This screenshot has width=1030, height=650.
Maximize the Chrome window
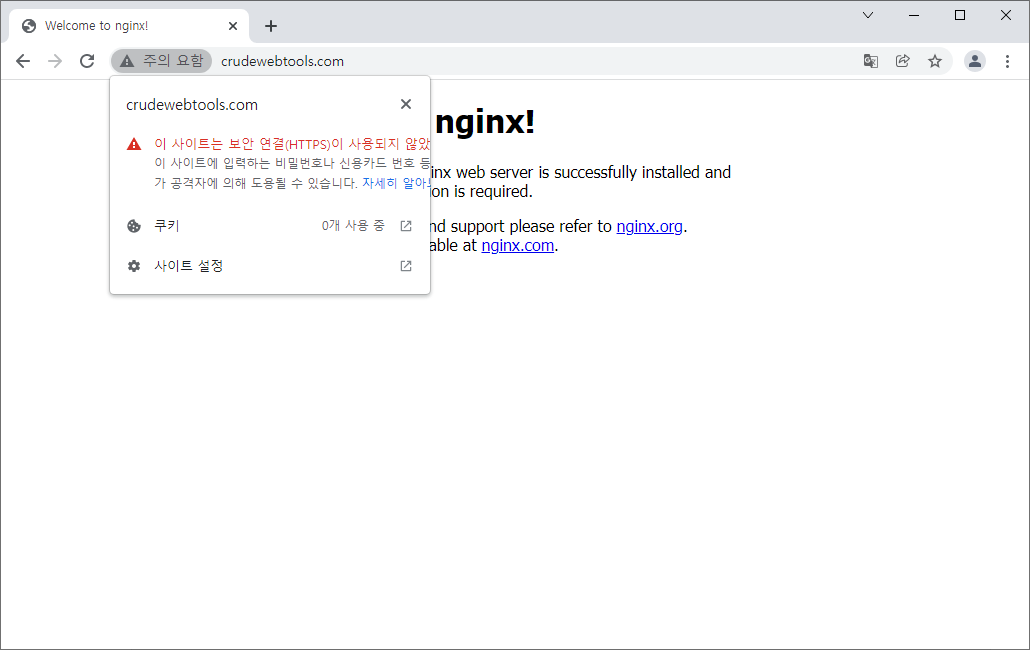[960, 15]
